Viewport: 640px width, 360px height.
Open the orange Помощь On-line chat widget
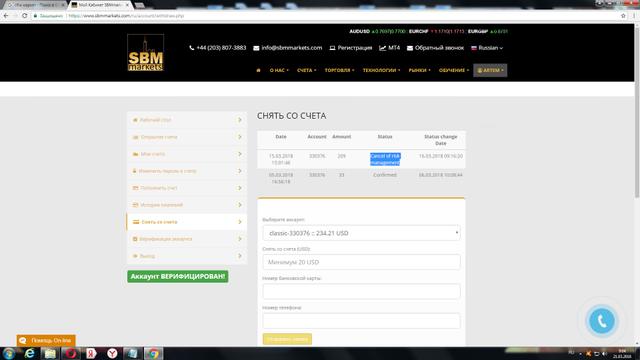click(46, 340)
